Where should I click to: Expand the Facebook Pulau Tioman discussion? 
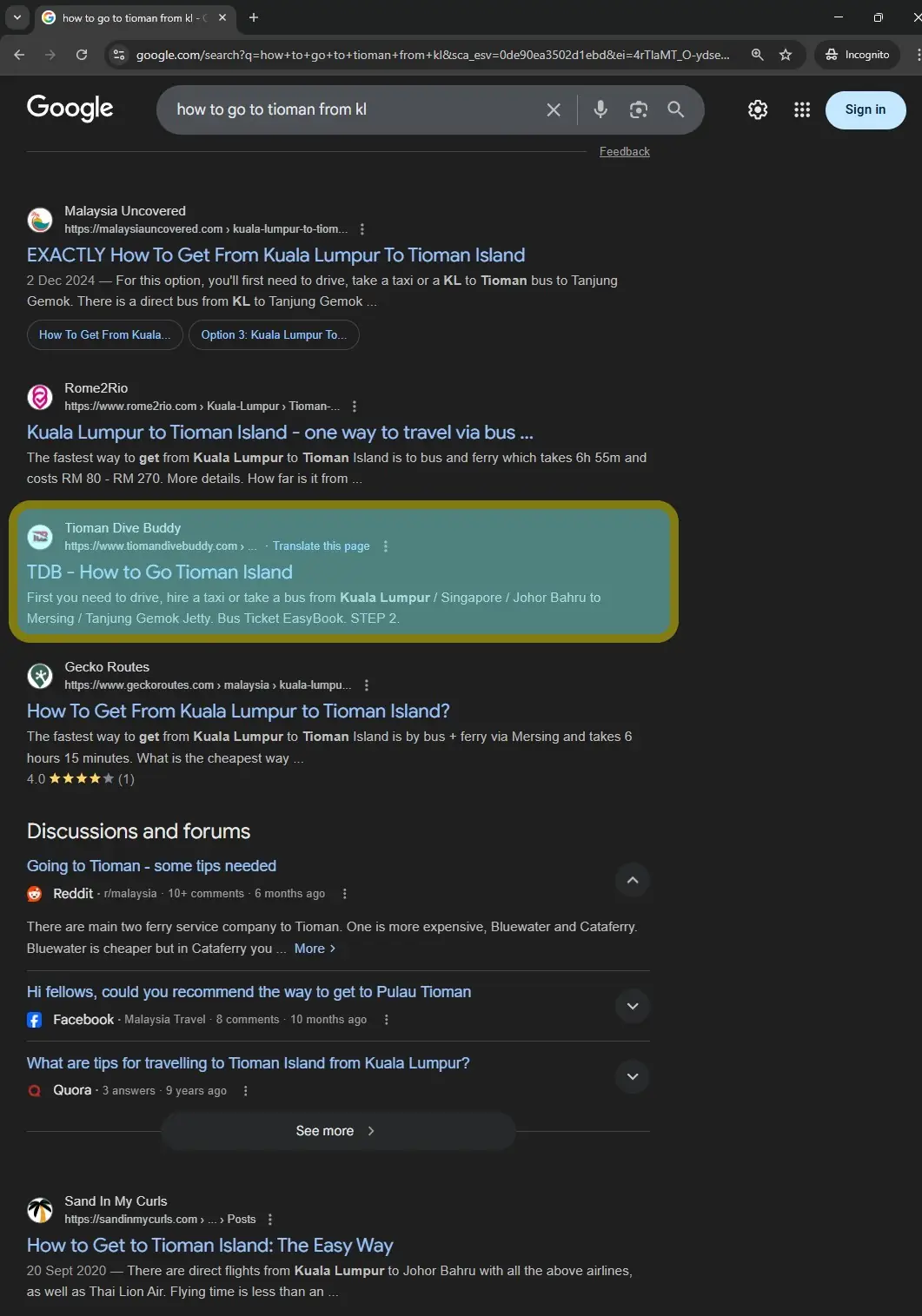(x=633, y=1006)
